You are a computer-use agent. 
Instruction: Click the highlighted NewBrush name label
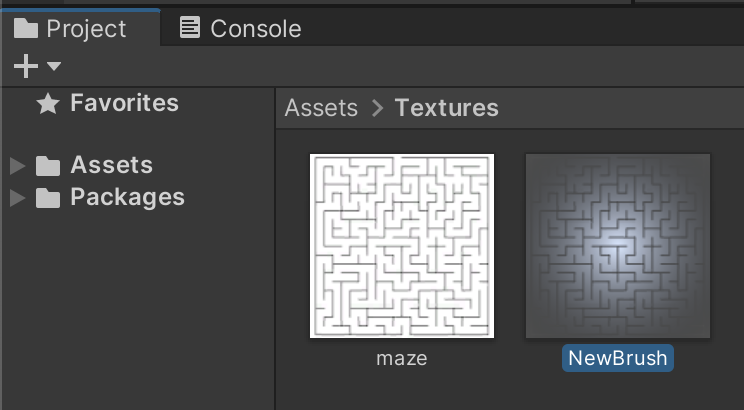617,358
